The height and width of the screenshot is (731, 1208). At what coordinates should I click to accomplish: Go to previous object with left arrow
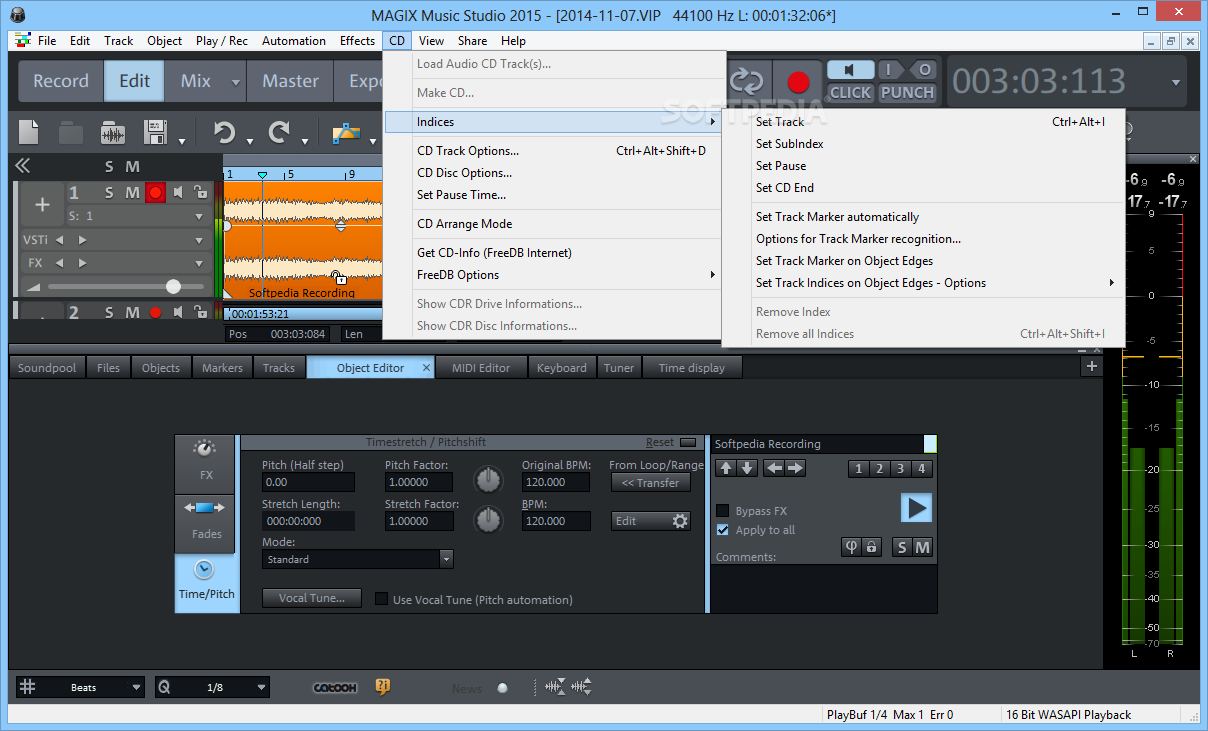pyautogui.click(x=774, y=468)
